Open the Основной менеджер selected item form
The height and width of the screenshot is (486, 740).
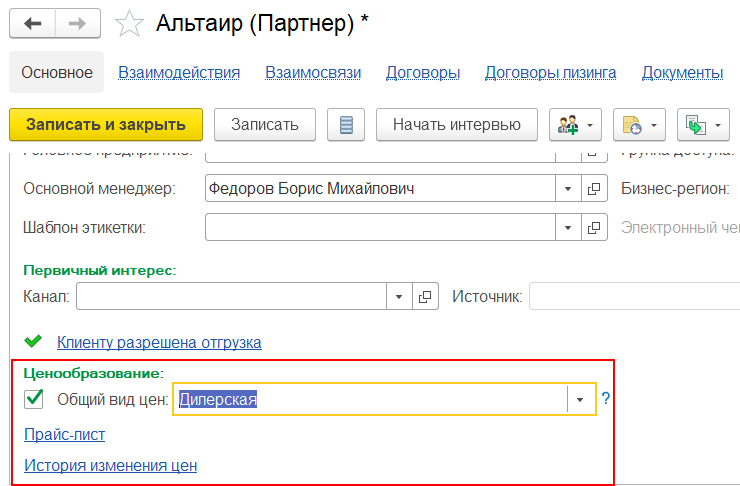(x=594, y=189)
